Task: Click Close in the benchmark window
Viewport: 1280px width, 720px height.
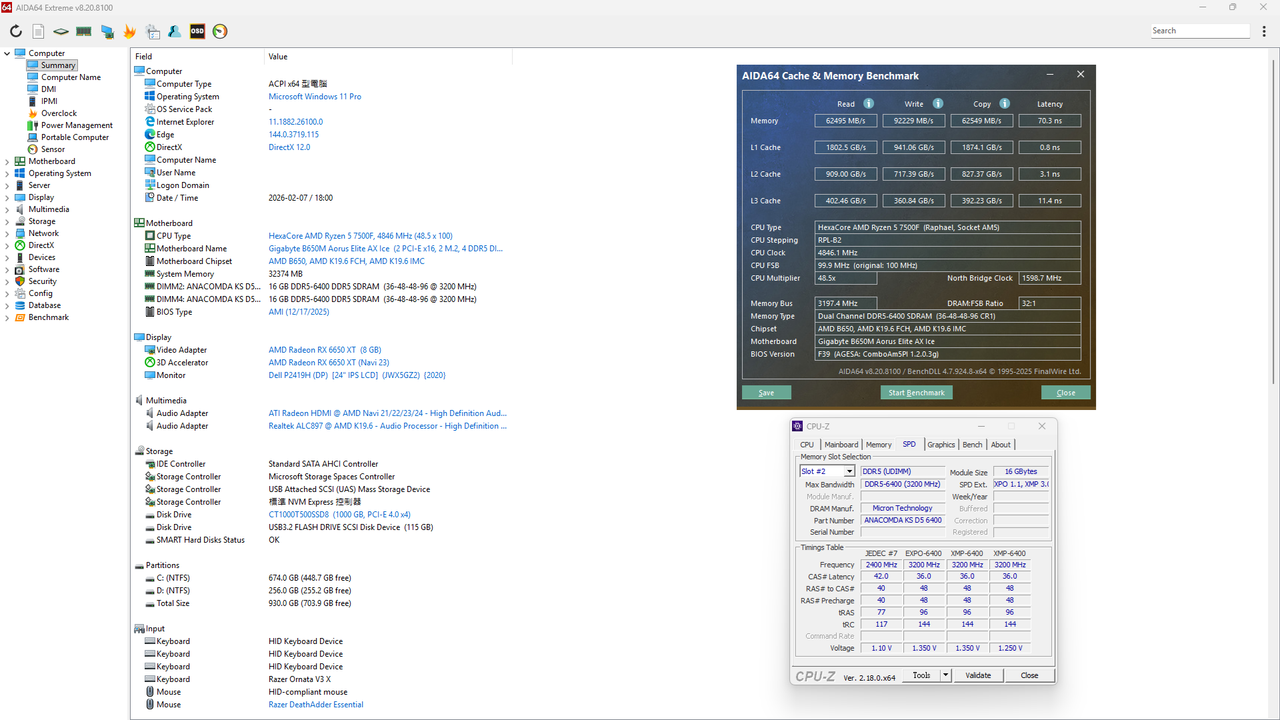Action: coord(1066,393)
